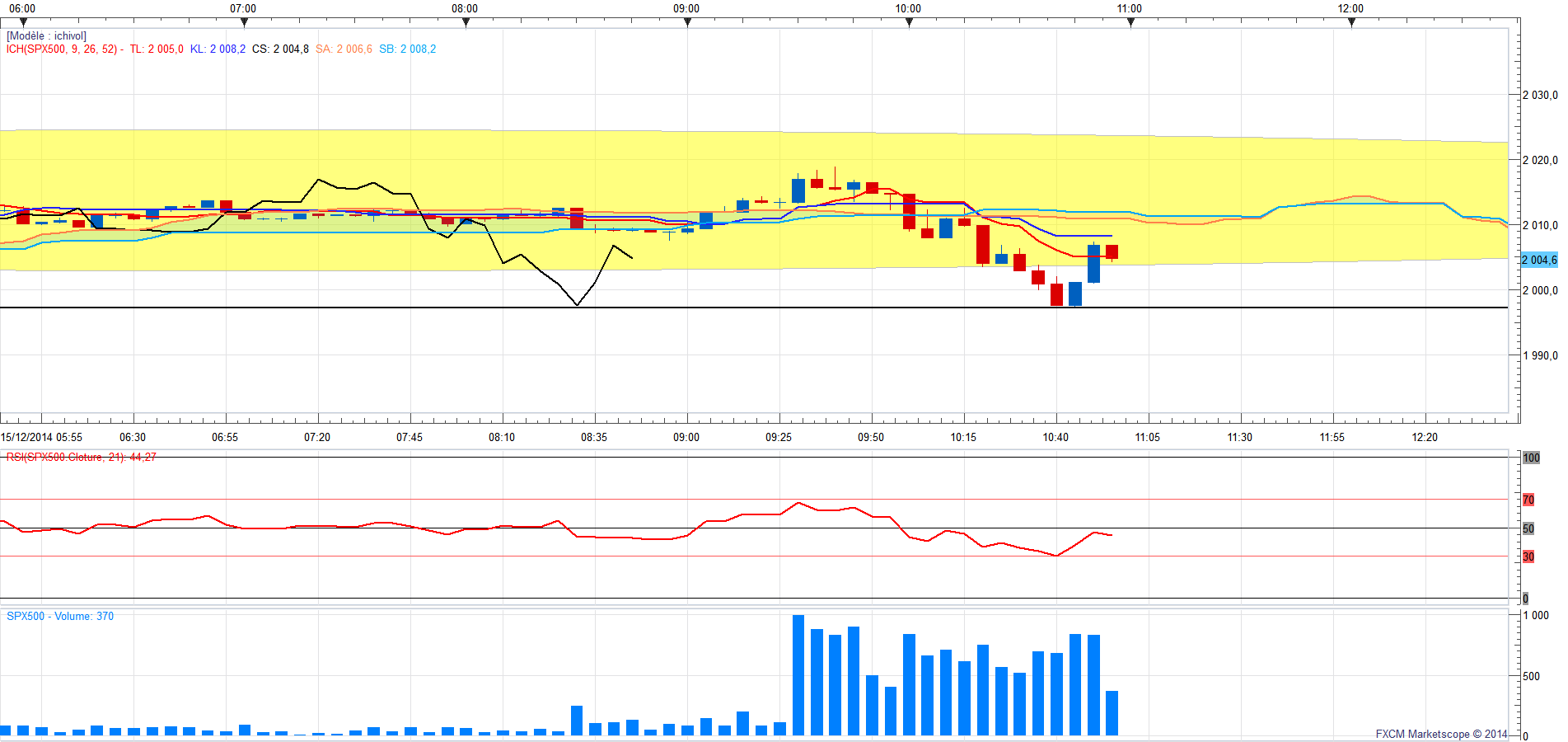Screen dimensions: 1568x742
Task: Click the FXCM Marketscope © 2014 text
Action: tap(1441, 734)
